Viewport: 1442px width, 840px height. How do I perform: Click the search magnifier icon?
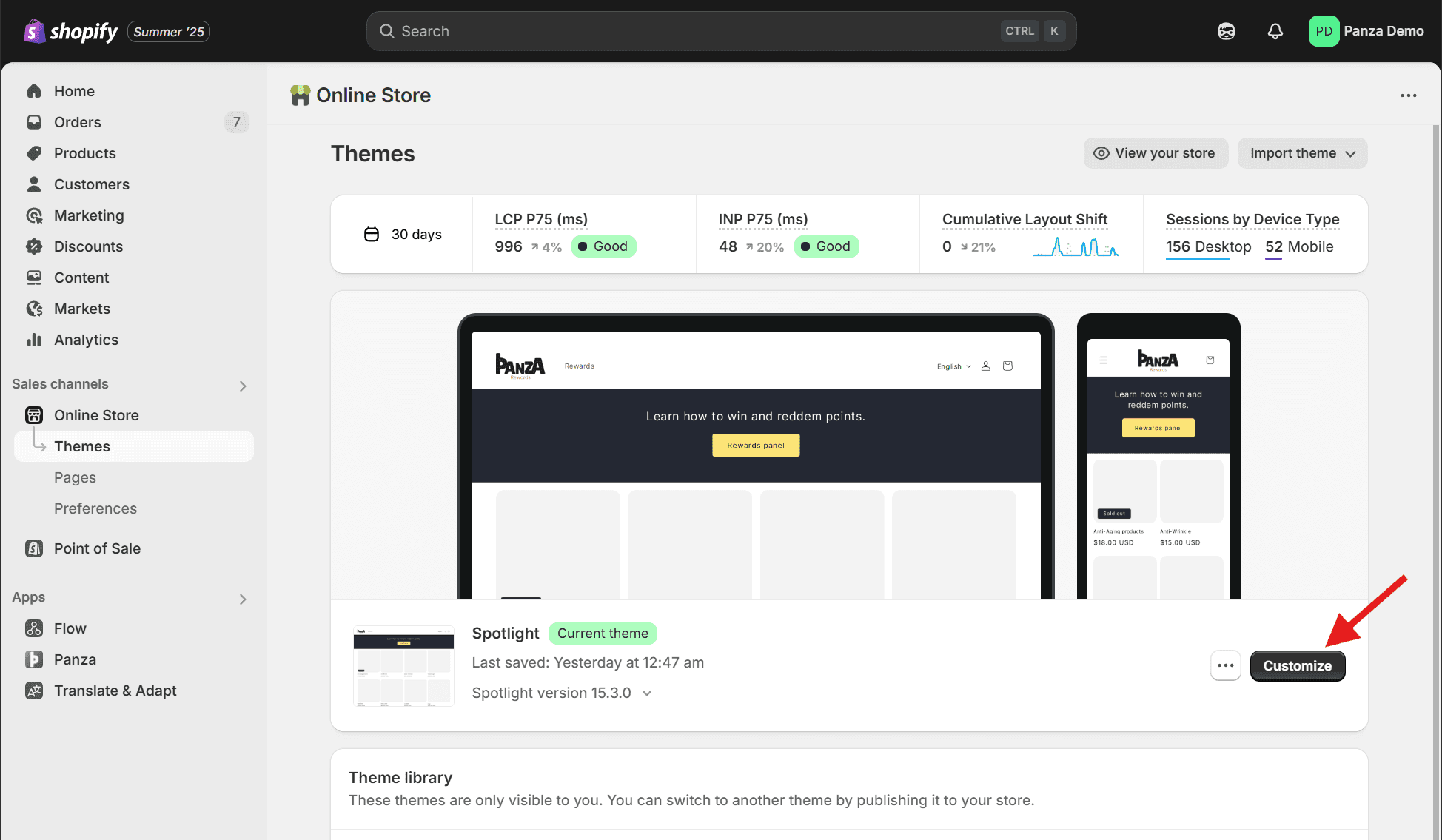click(386, 31)
